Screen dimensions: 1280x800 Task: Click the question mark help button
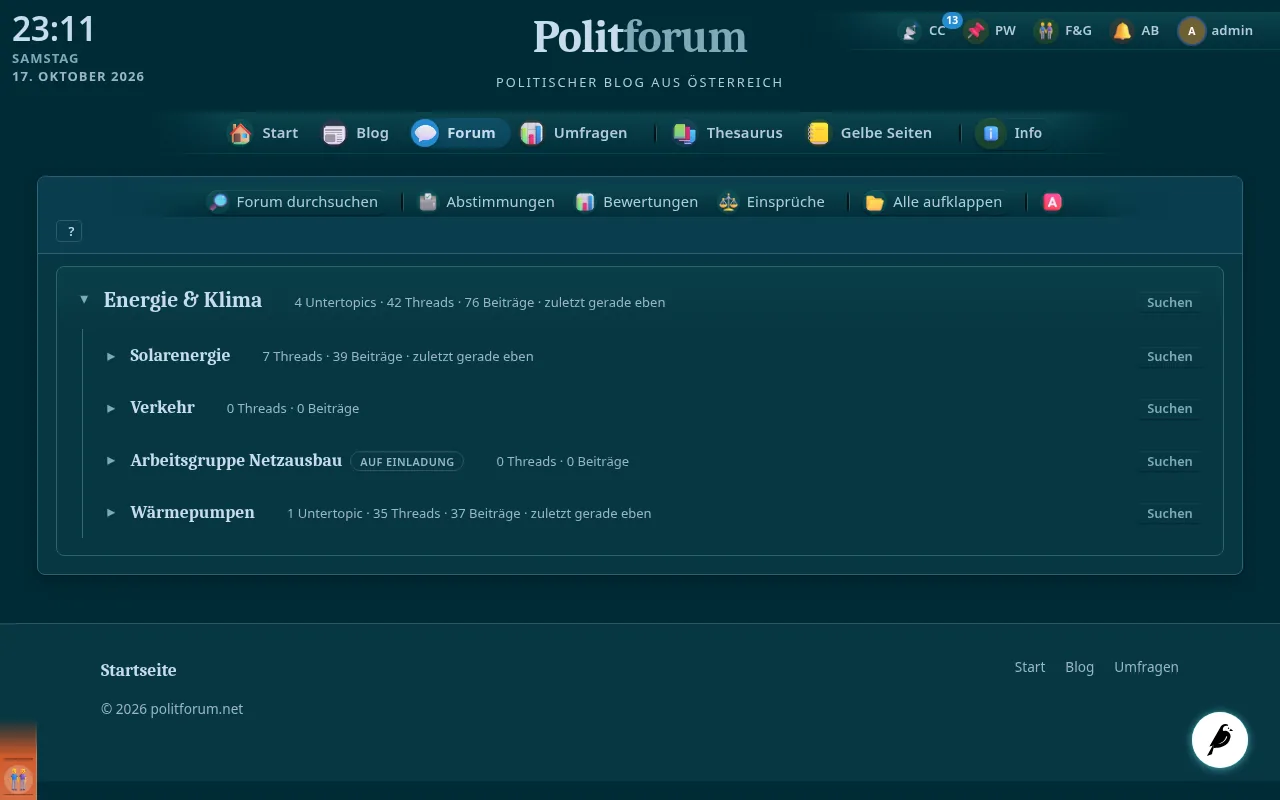tap(70, 231)
